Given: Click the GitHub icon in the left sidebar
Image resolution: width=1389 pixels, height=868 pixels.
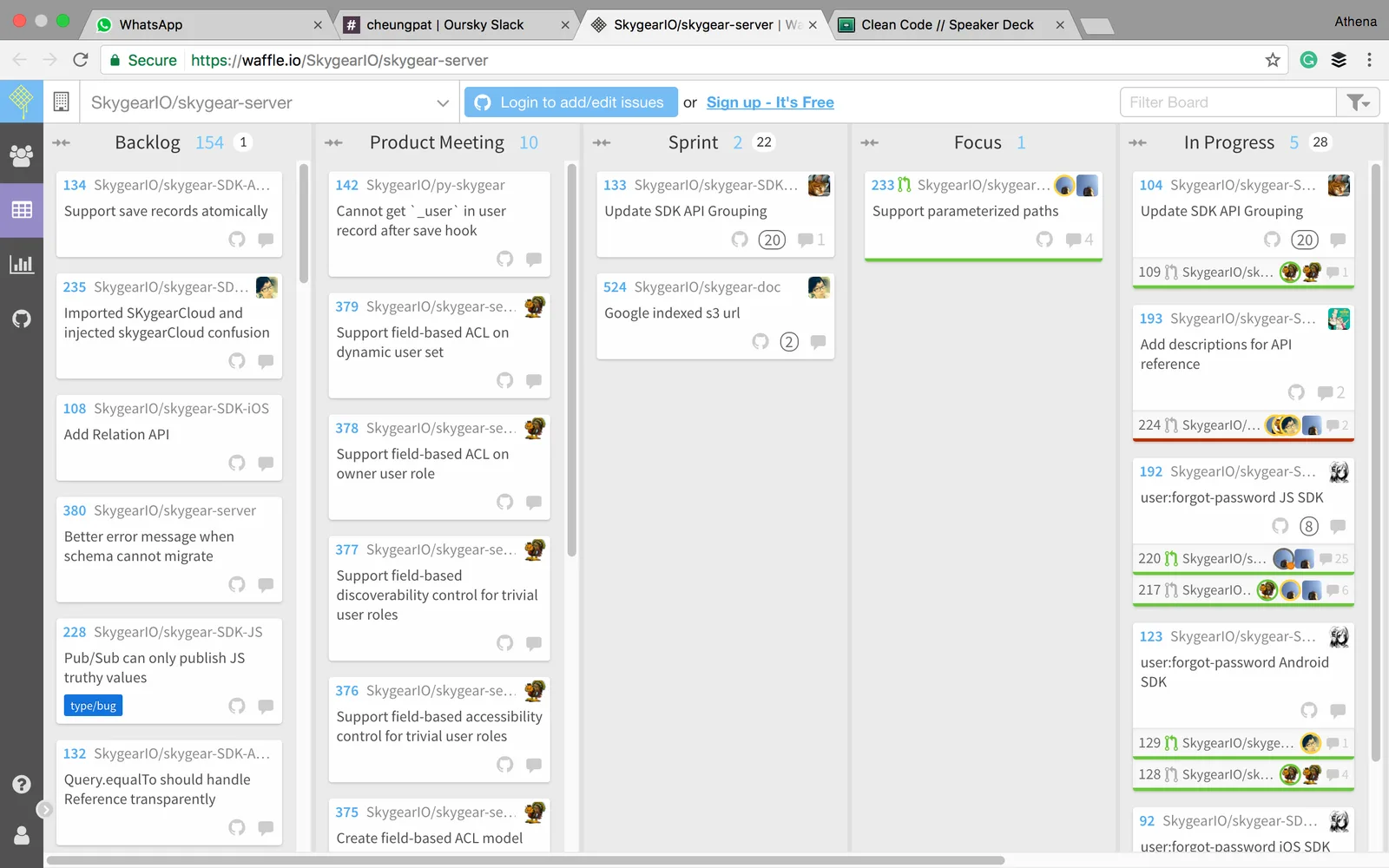Looking at the screenshot, I should click(x=22, y=319).
